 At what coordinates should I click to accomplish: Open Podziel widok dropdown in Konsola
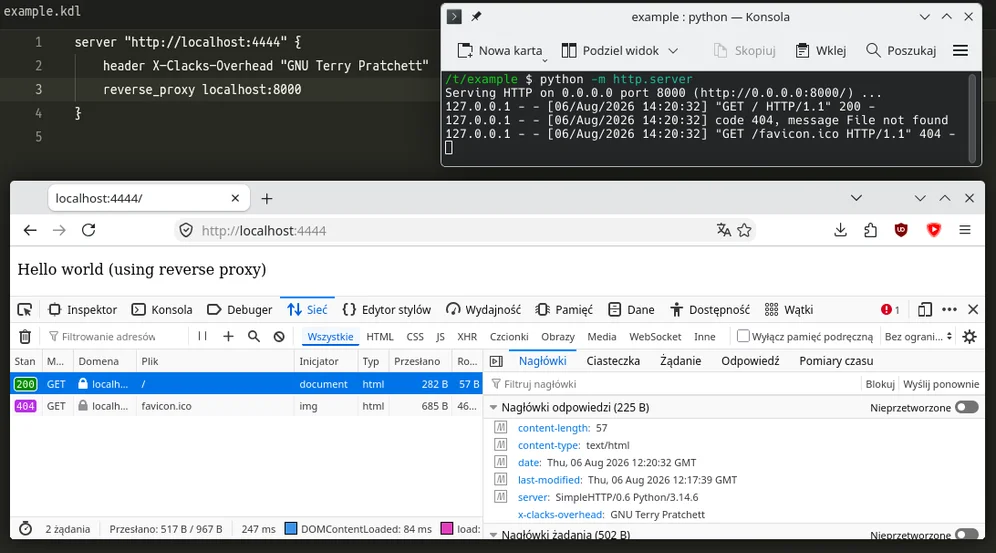[x=620, y=51]
